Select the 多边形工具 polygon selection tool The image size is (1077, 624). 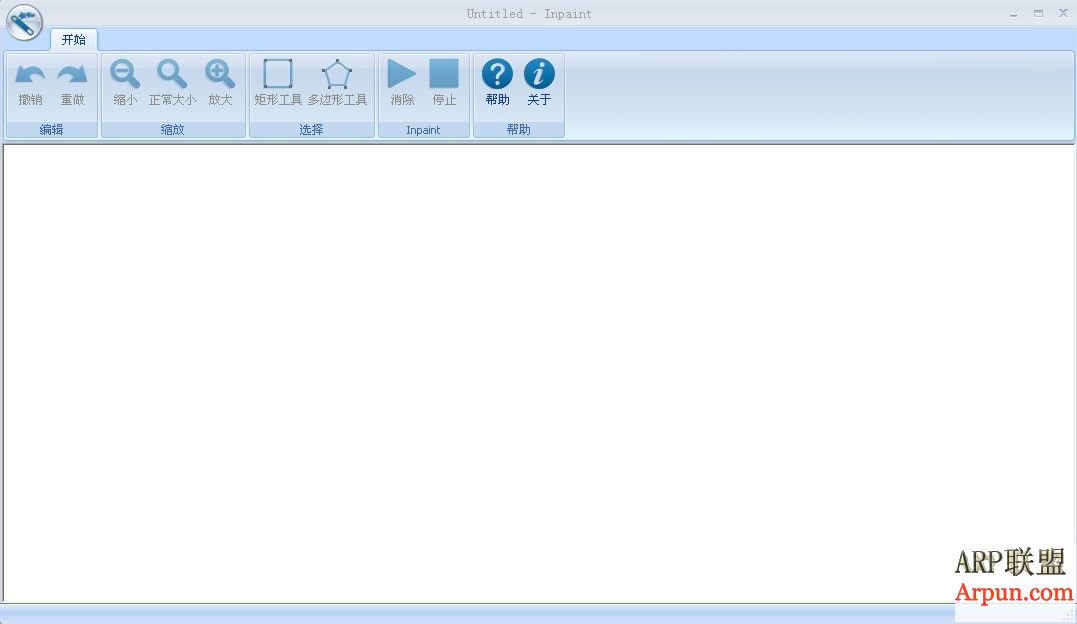(337, 84)
